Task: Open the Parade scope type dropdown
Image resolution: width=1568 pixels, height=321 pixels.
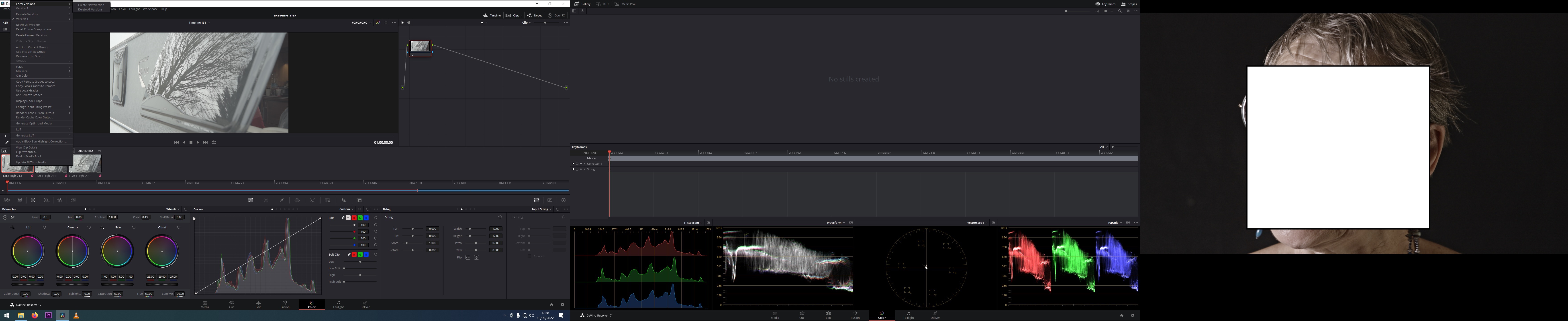Action: 1116,223
